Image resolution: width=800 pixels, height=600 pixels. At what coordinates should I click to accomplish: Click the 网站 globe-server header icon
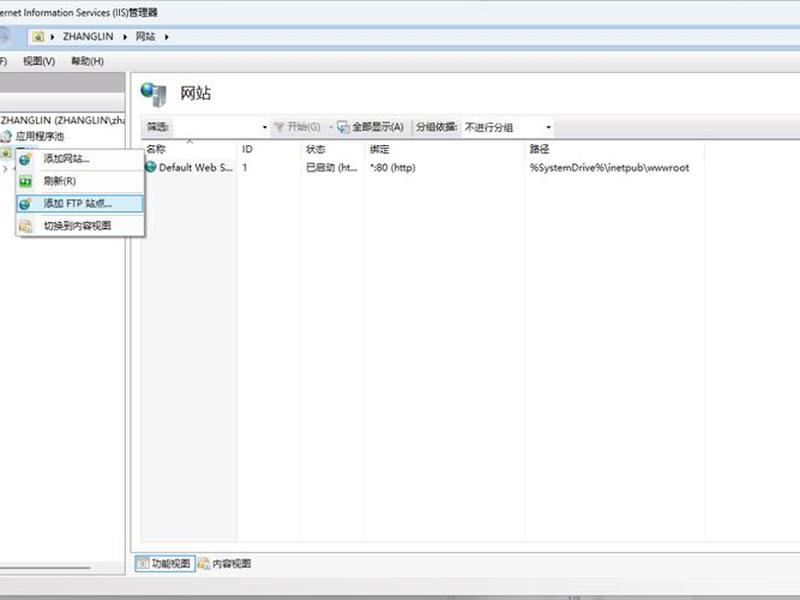coord(154,94)
